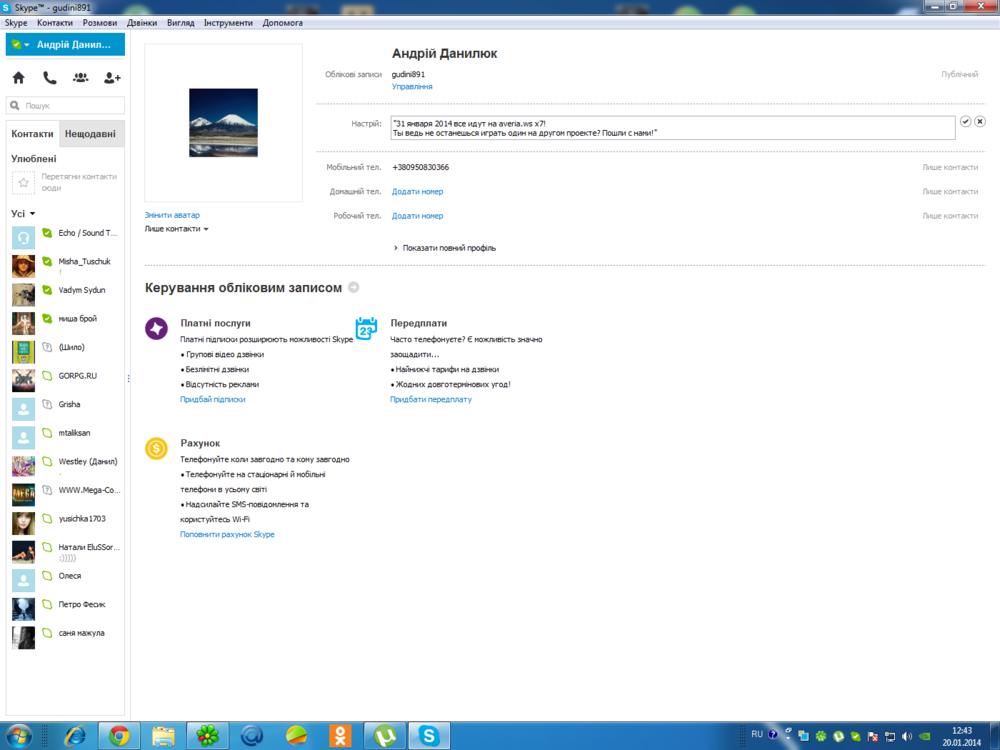Click the Платні послуги purple icon

click(x=156, y=328)
